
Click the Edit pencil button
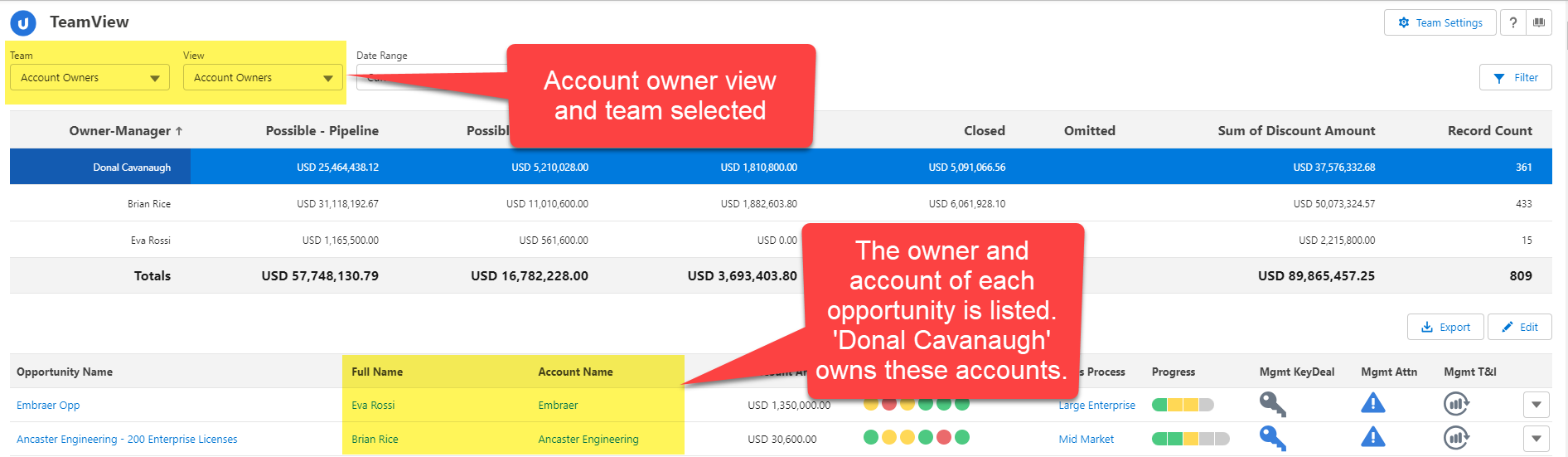click(1519, 327)
